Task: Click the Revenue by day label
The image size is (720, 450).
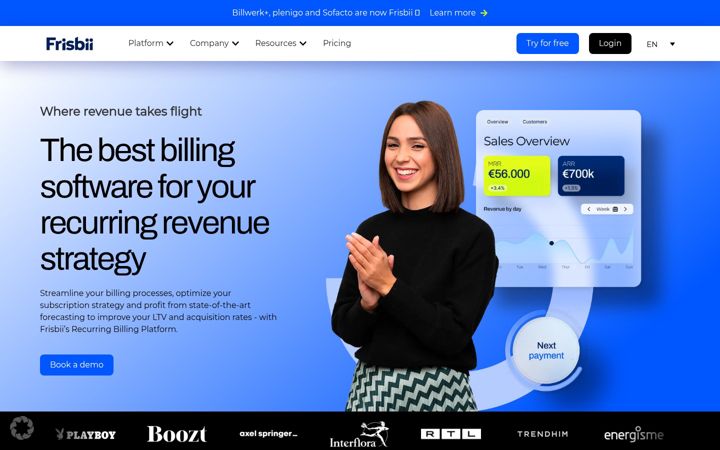Action: point(502,209)
